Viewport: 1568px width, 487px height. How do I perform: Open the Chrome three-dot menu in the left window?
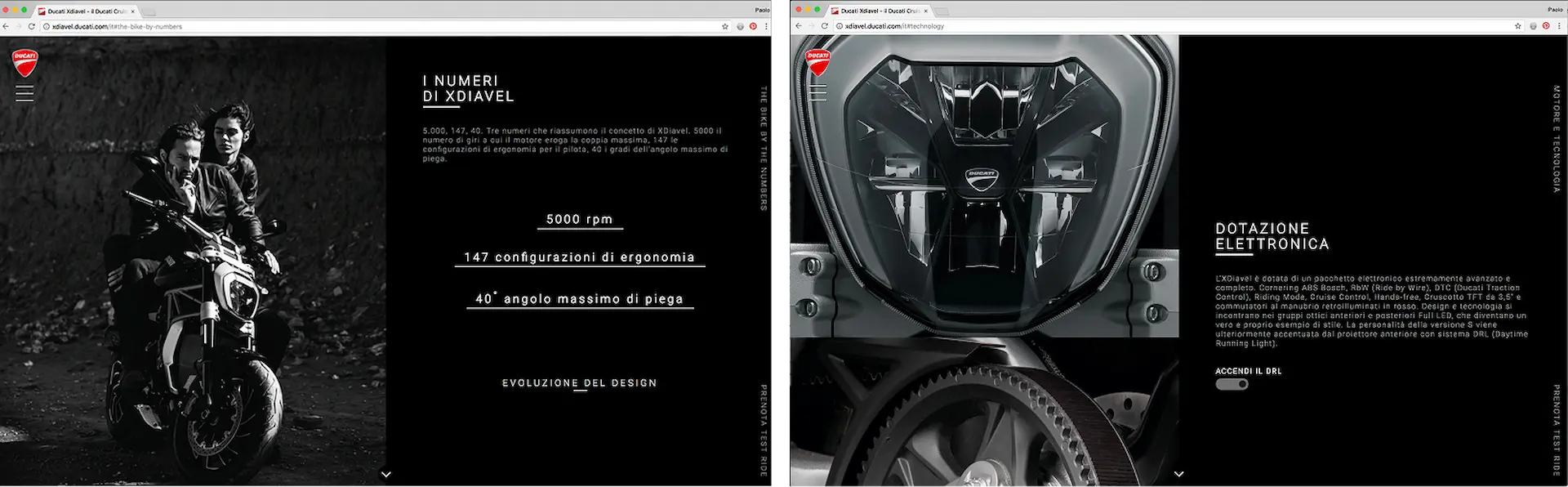pos(765,26)
